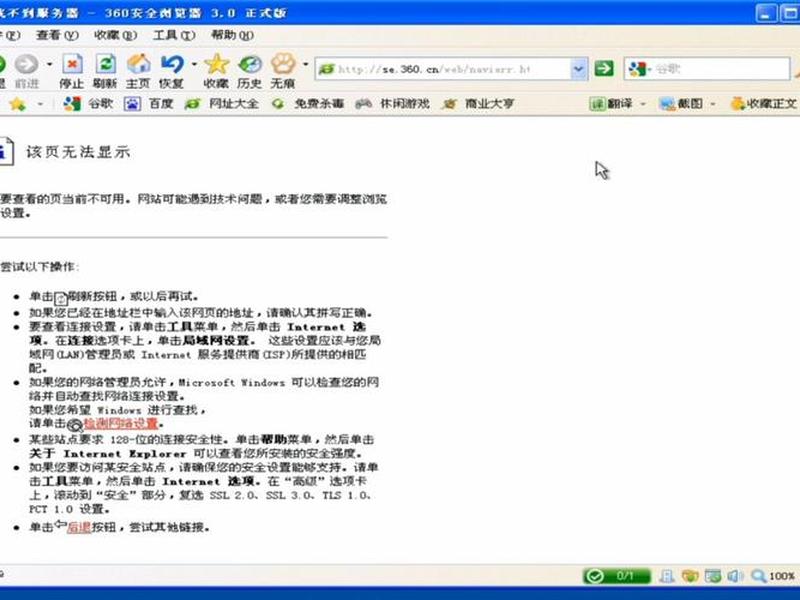Viewport: 800px width, 600px height.
Task: Click the magnifier icon beside 检测网络设置
Action: [x=75, y=425]
